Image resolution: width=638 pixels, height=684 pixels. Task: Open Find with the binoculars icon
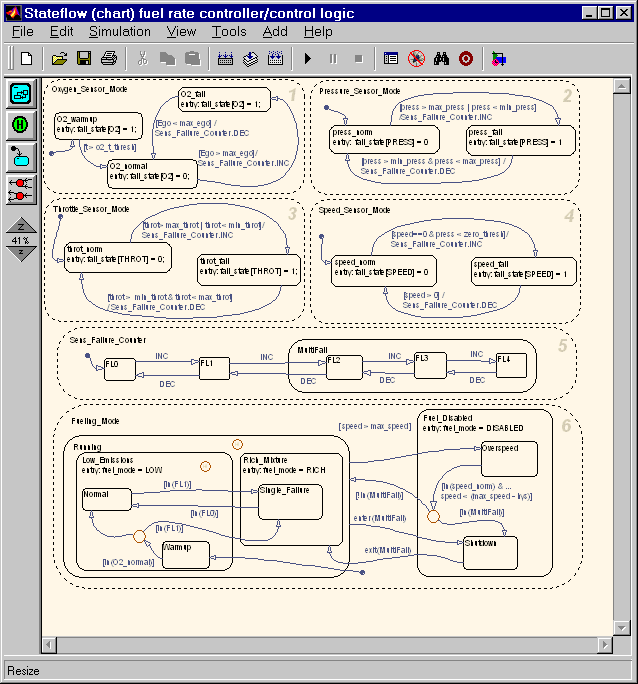coord(441,58)
